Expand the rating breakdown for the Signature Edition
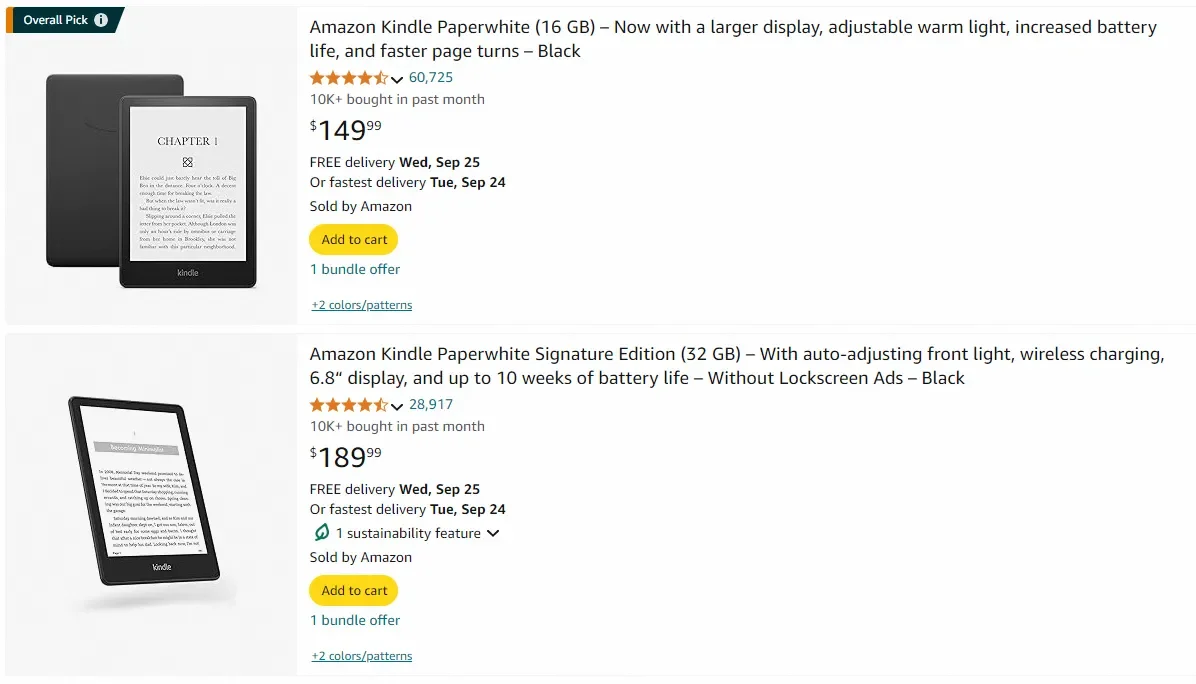Screen dimensions: 1196x684 [x=396, y=406]
